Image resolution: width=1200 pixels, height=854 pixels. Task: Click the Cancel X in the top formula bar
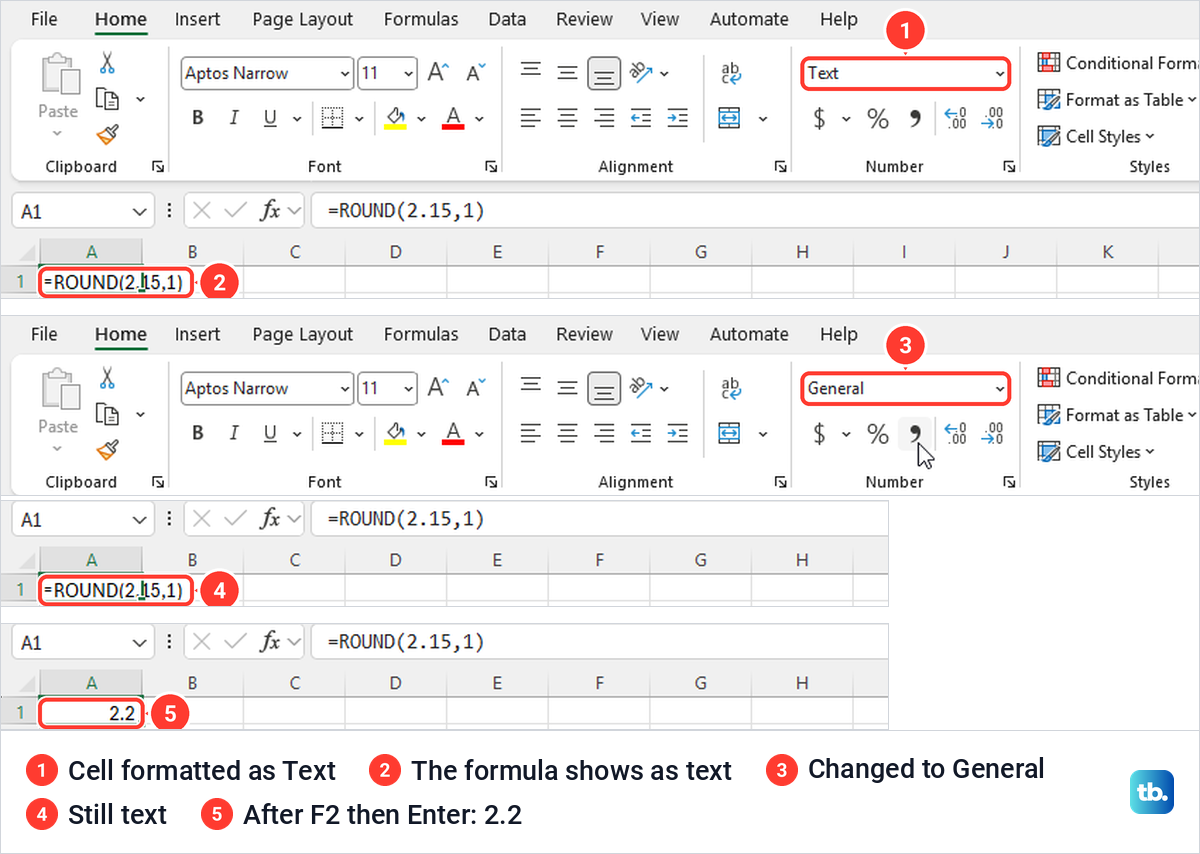pos(202,210)
